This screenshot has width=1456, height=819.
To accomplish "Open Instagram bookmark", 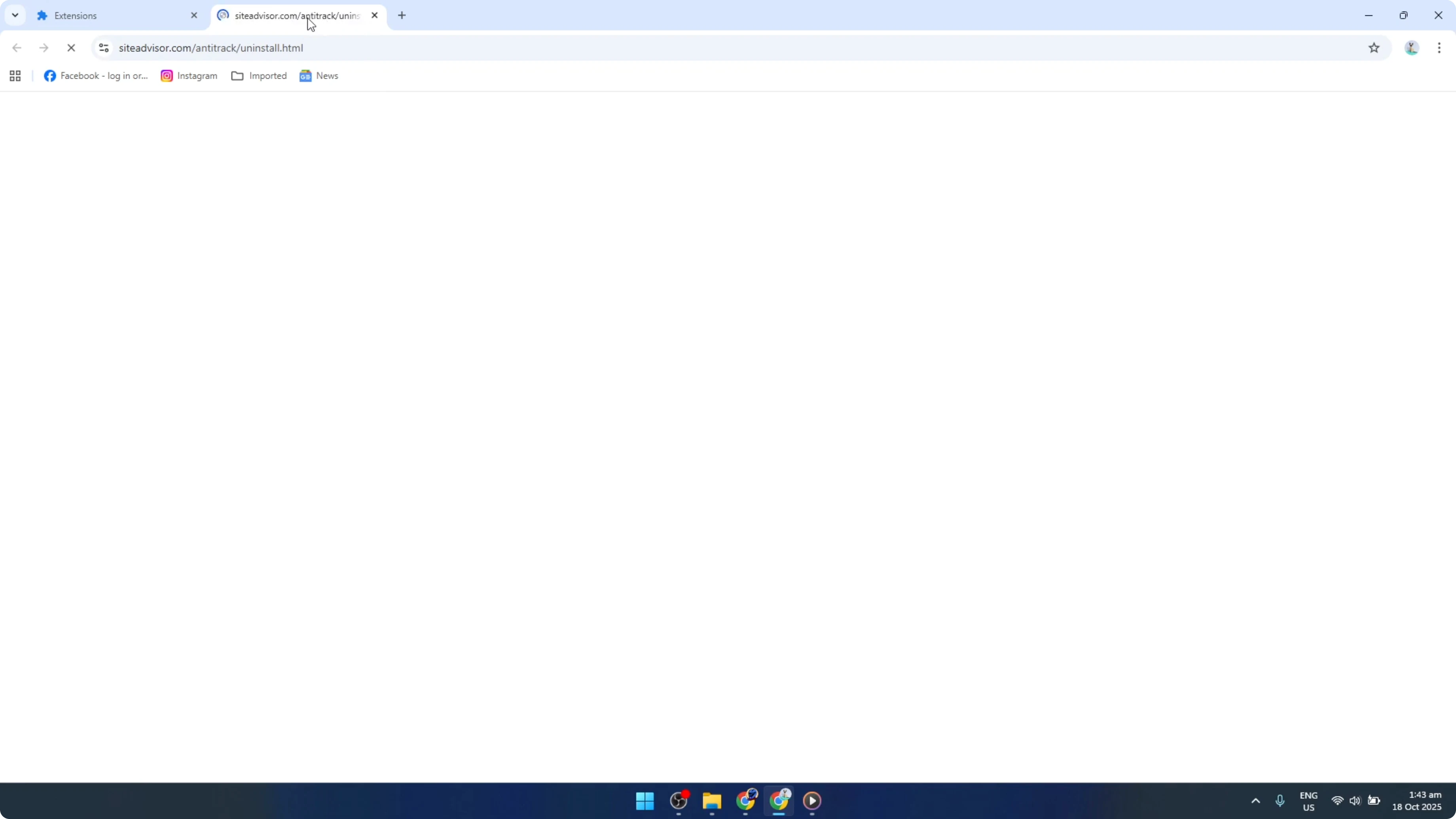I will [x=190, y=76].
